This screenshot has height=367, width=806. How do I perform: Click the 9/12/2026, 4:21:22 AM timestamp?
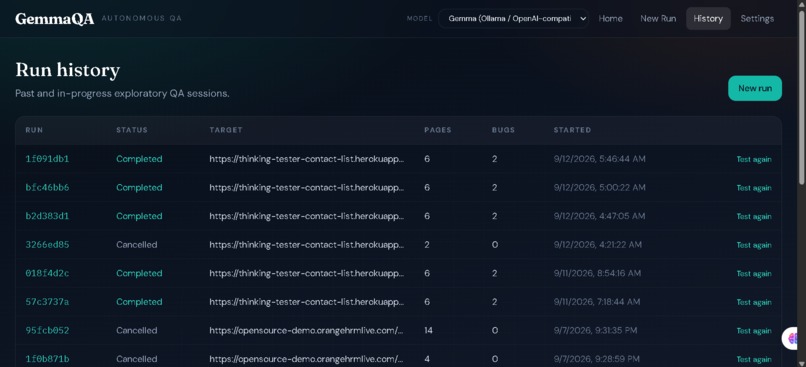[597, 245]
